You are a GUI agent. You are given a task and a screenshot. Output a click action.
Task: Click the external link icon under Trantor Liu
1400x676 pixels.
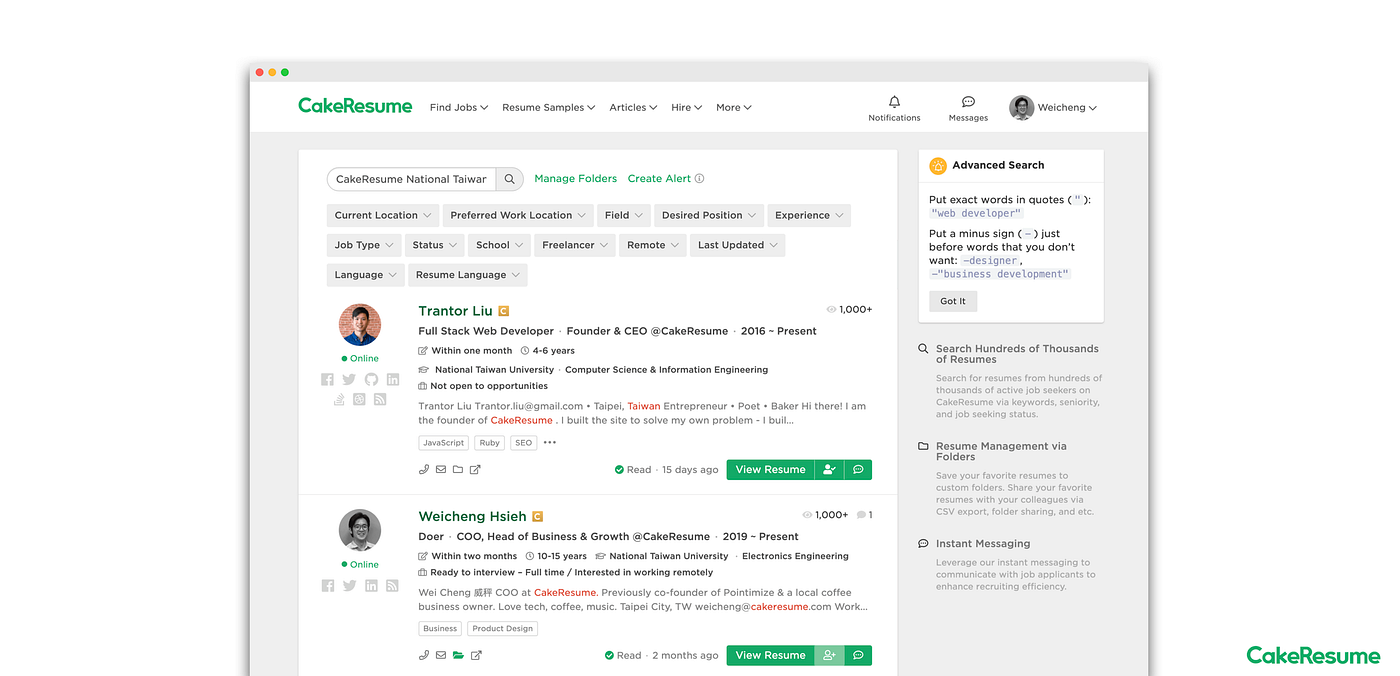click(x=475, y=470)
